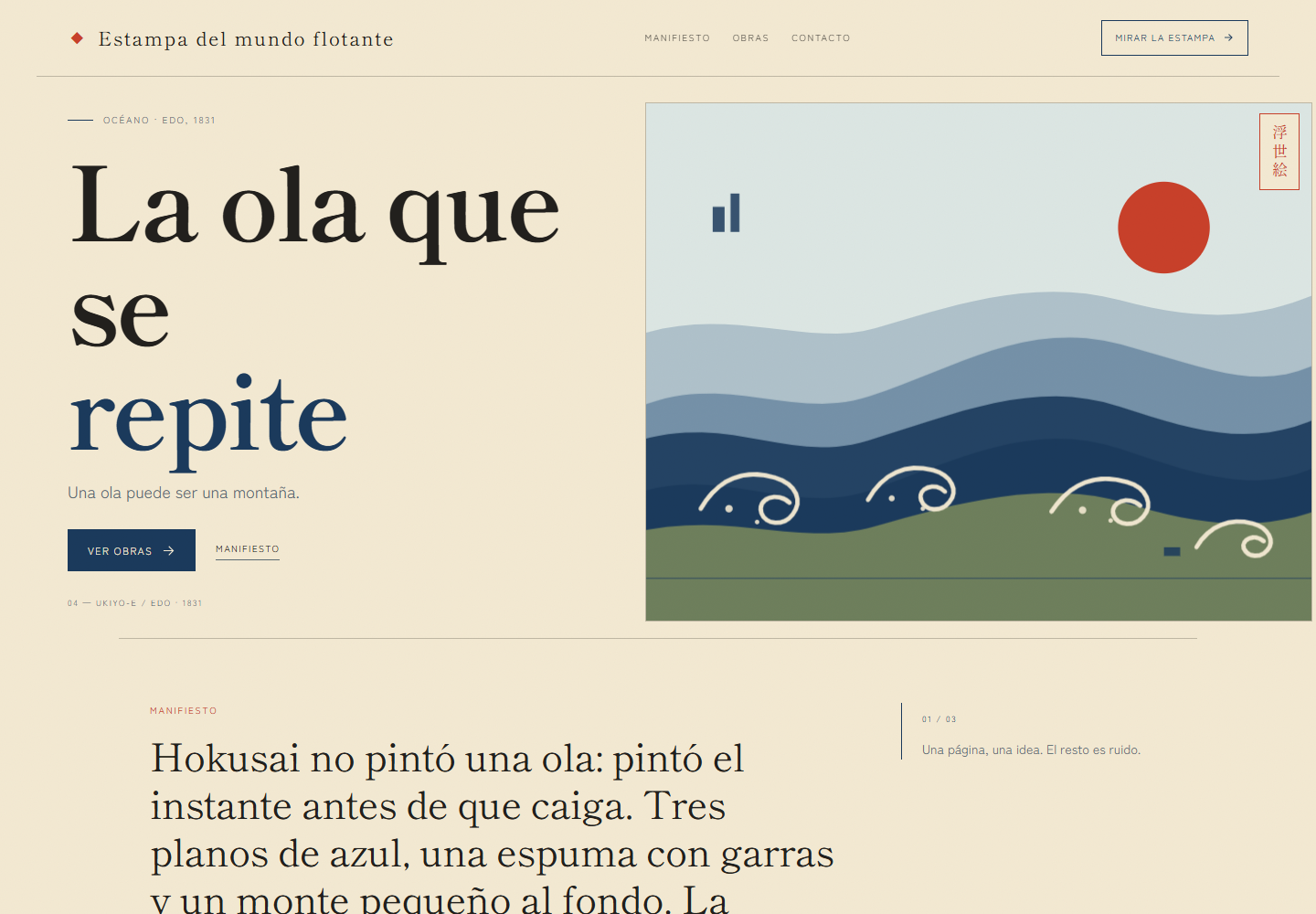This screenshot has height=914, width=1316.
Task: Click the red sun in the print
Action: tap(1163, 228)
